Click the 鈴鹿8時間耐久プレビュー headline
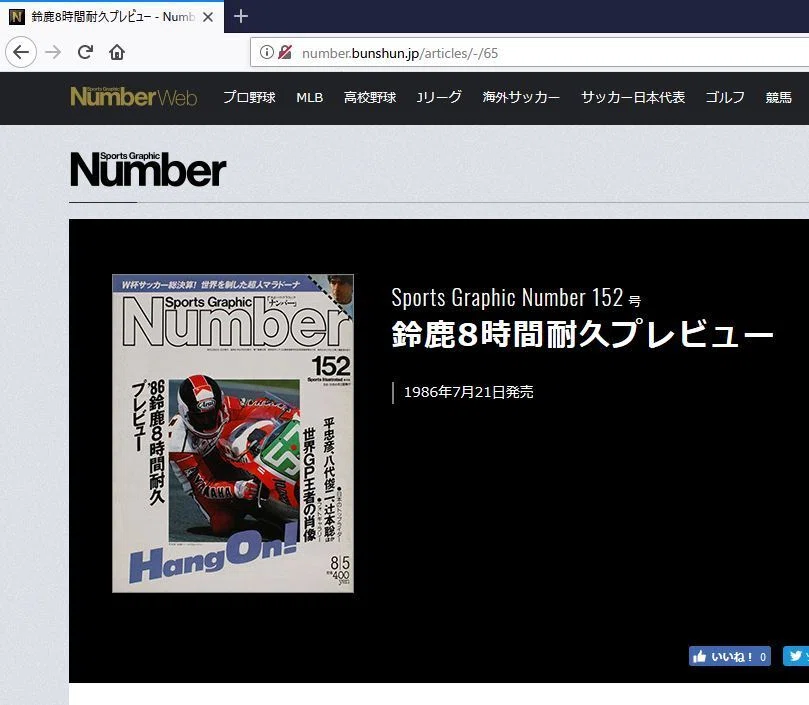809x705 pixels. tap(583, 334)
